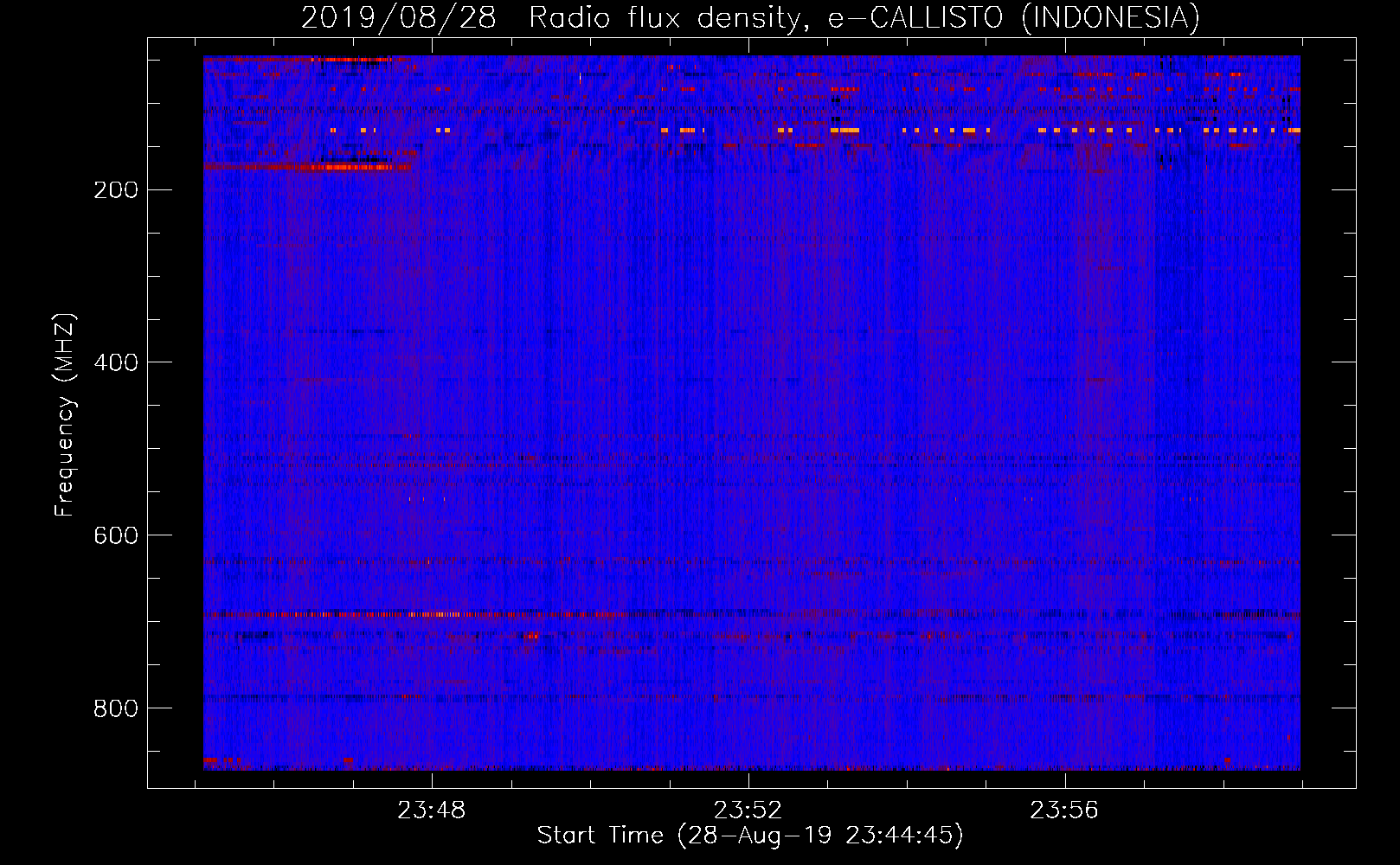The image size is (1400, 865).
Task: Select the 800 frequency tick label
Action: (x=116, y=709)
